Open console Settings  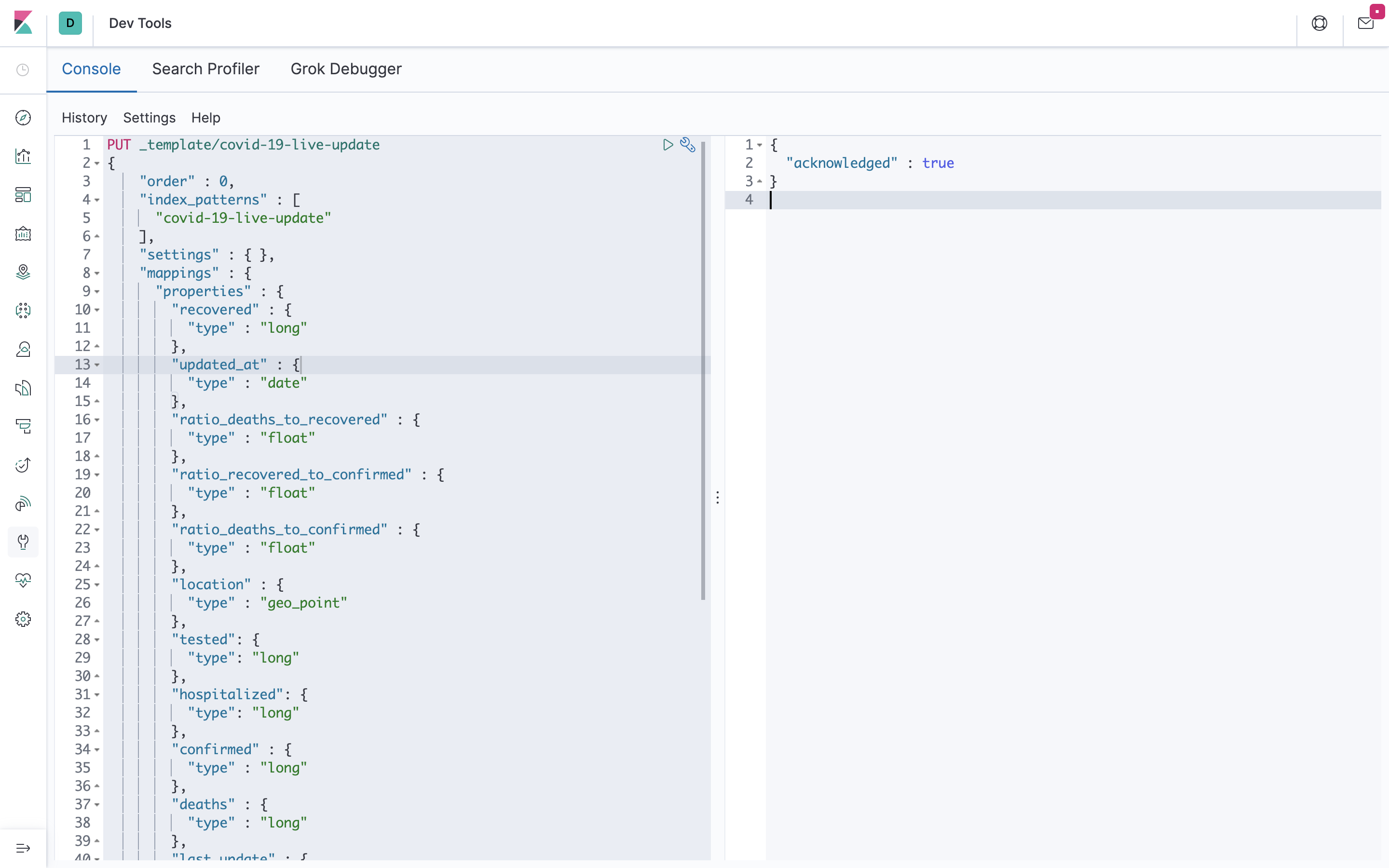coord(149,118)
